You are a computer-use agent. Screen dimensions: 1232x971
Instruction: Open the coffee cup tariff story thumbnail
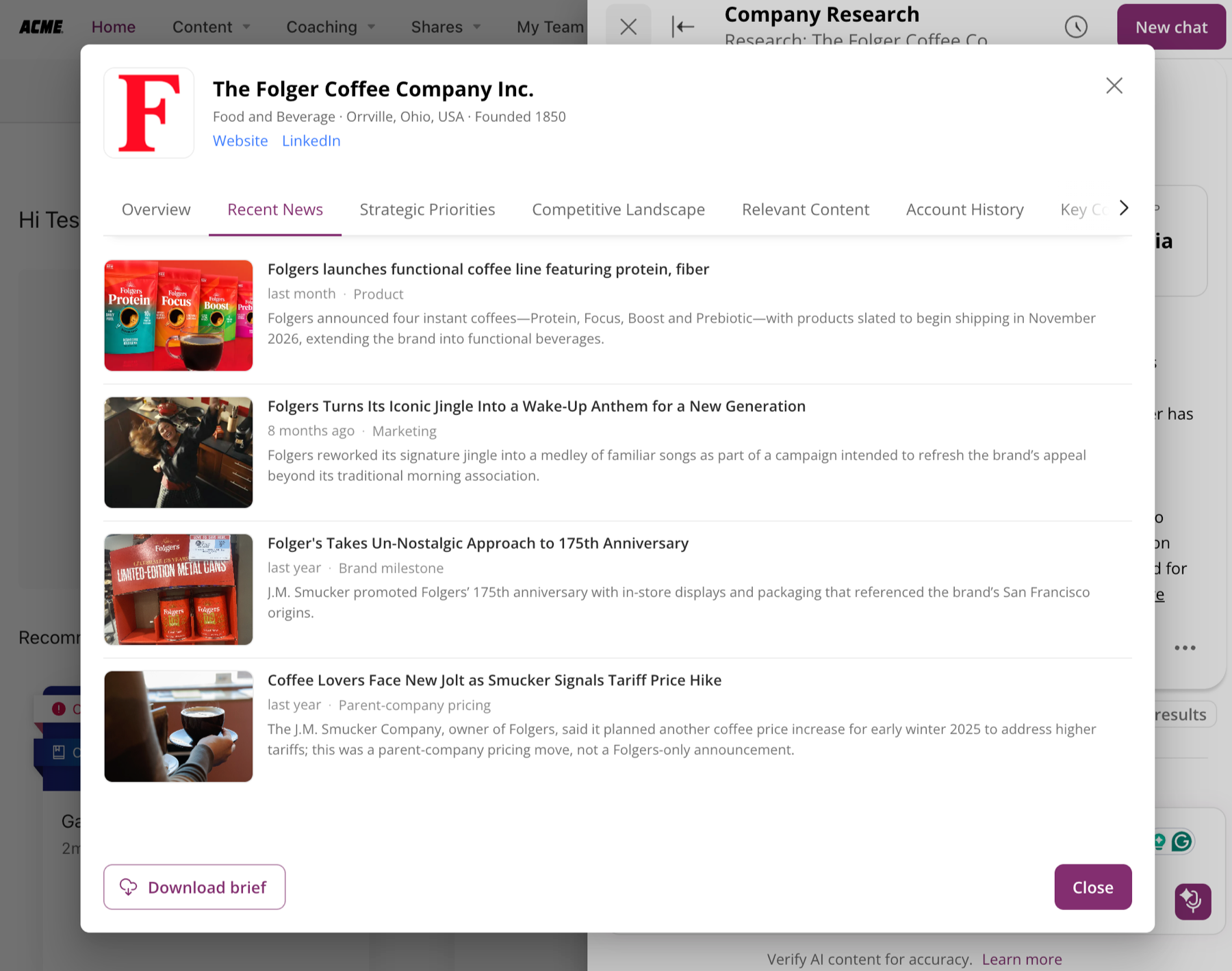pyautogui.click(x=179, y=727)
